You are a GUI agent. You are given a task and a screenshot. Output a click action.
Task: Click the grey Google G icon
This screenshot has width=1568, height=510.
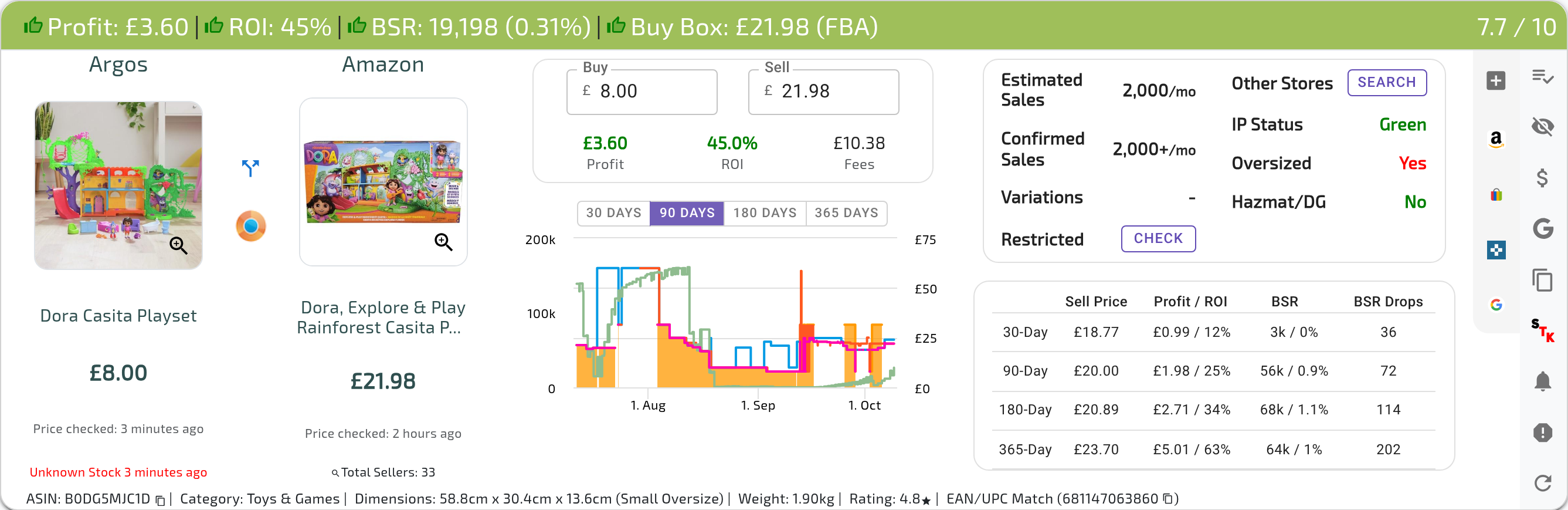(x=1542, y=228)
